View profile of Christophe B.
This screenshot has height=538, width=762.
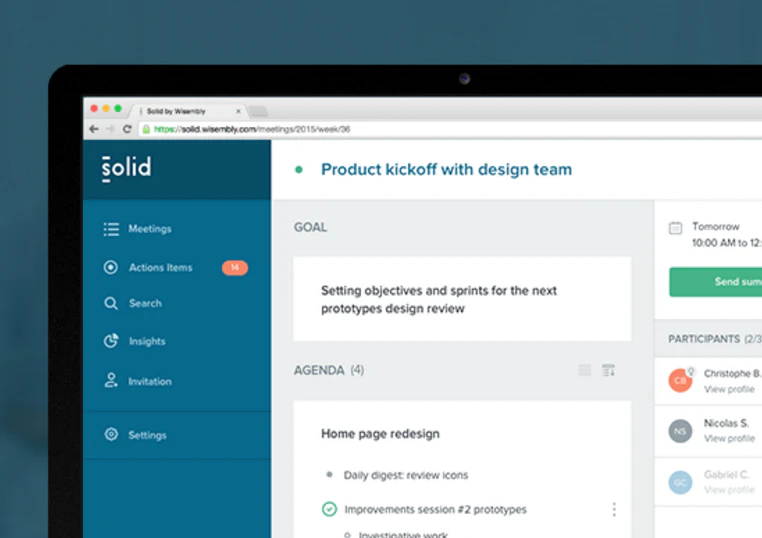pos(729,389)
